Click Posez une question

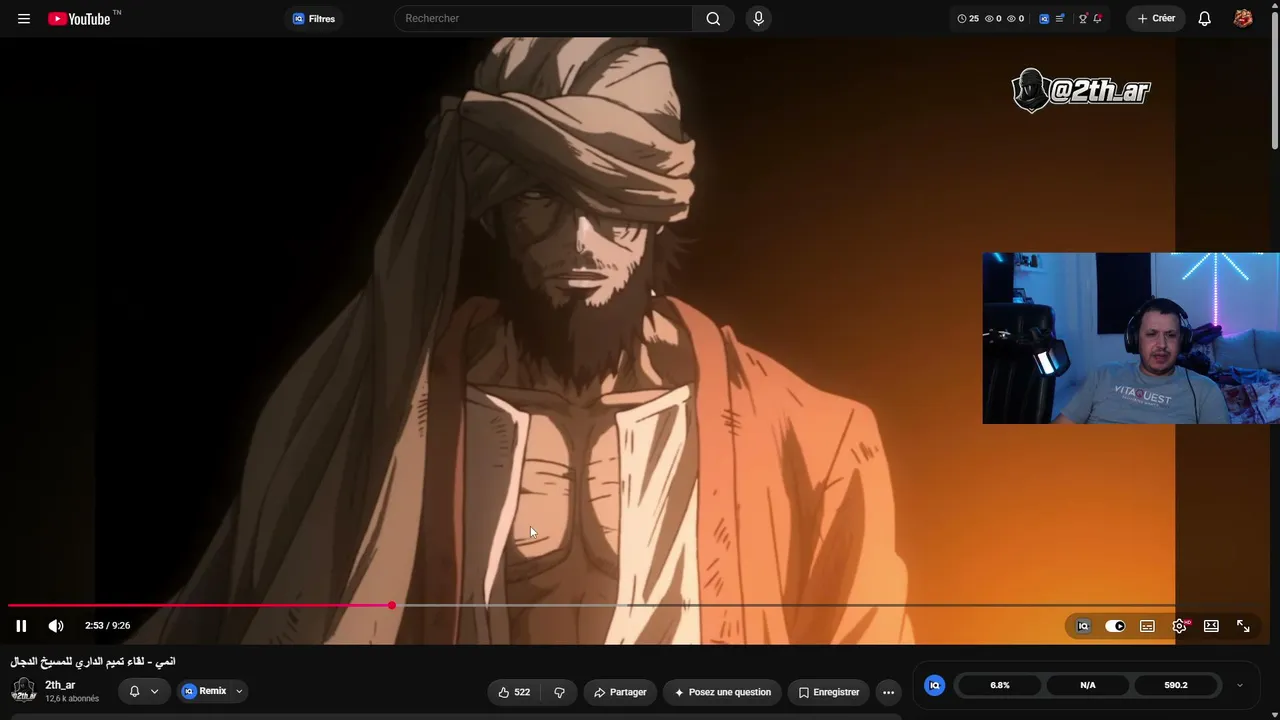[x=723, y=692]
